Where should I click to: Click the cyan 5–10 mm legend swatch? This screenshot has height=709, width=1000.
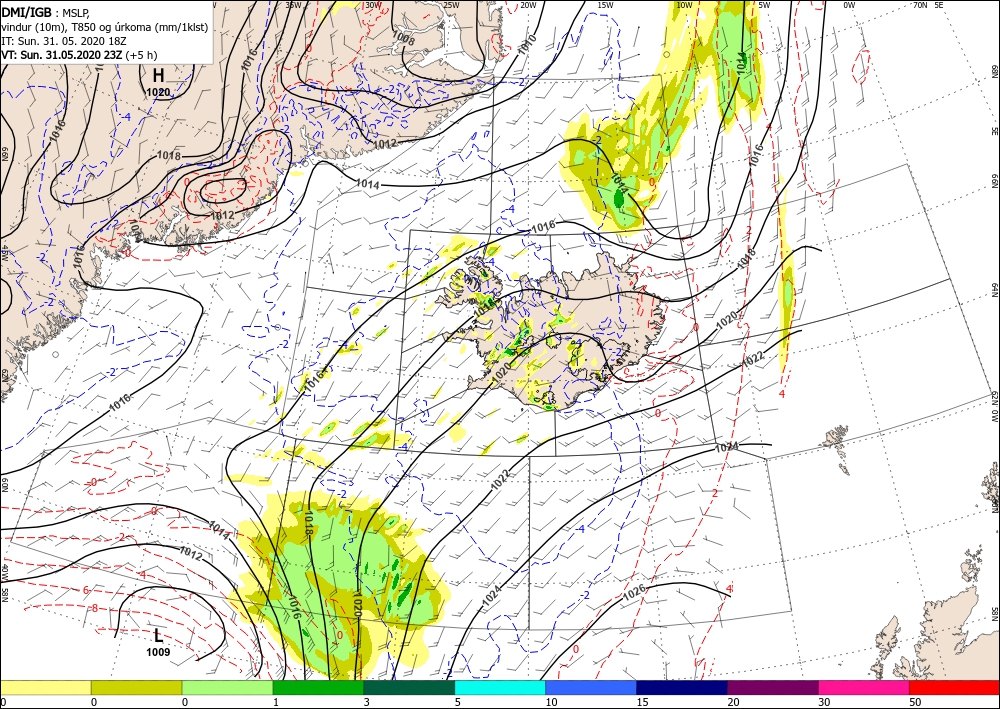[500, 687]
